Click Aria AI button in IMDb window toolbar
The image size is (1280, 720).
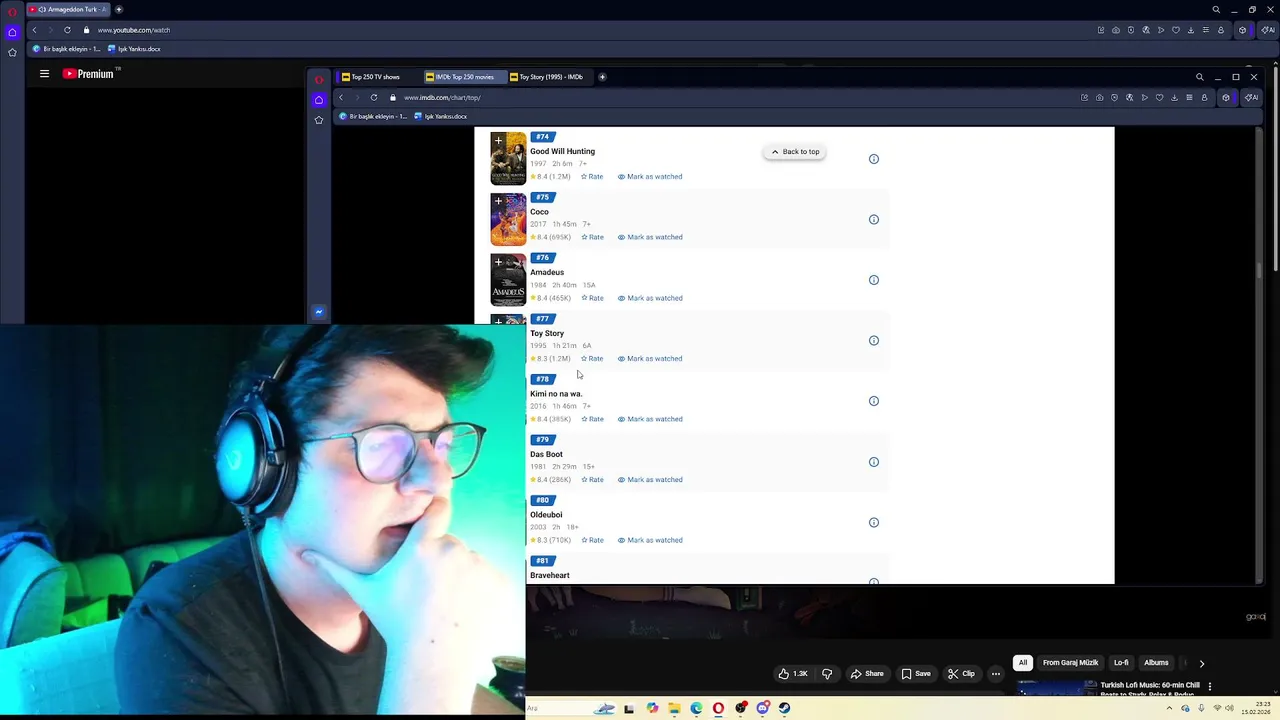1251,97
